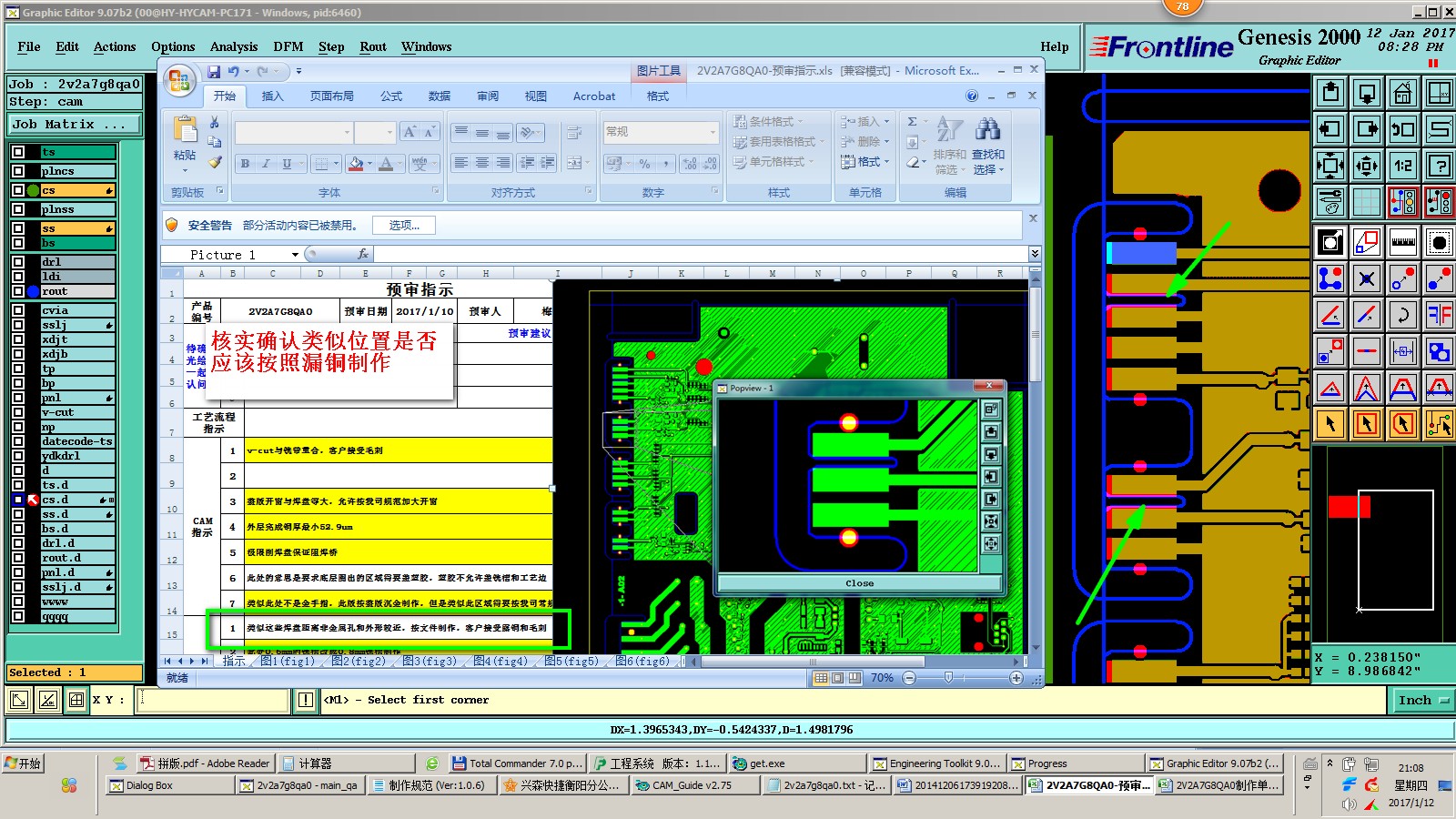This screenshot has height=819, width=1456.
Task: Open the DFM menu
Action: pyautogui.click(x=288, y=46)
